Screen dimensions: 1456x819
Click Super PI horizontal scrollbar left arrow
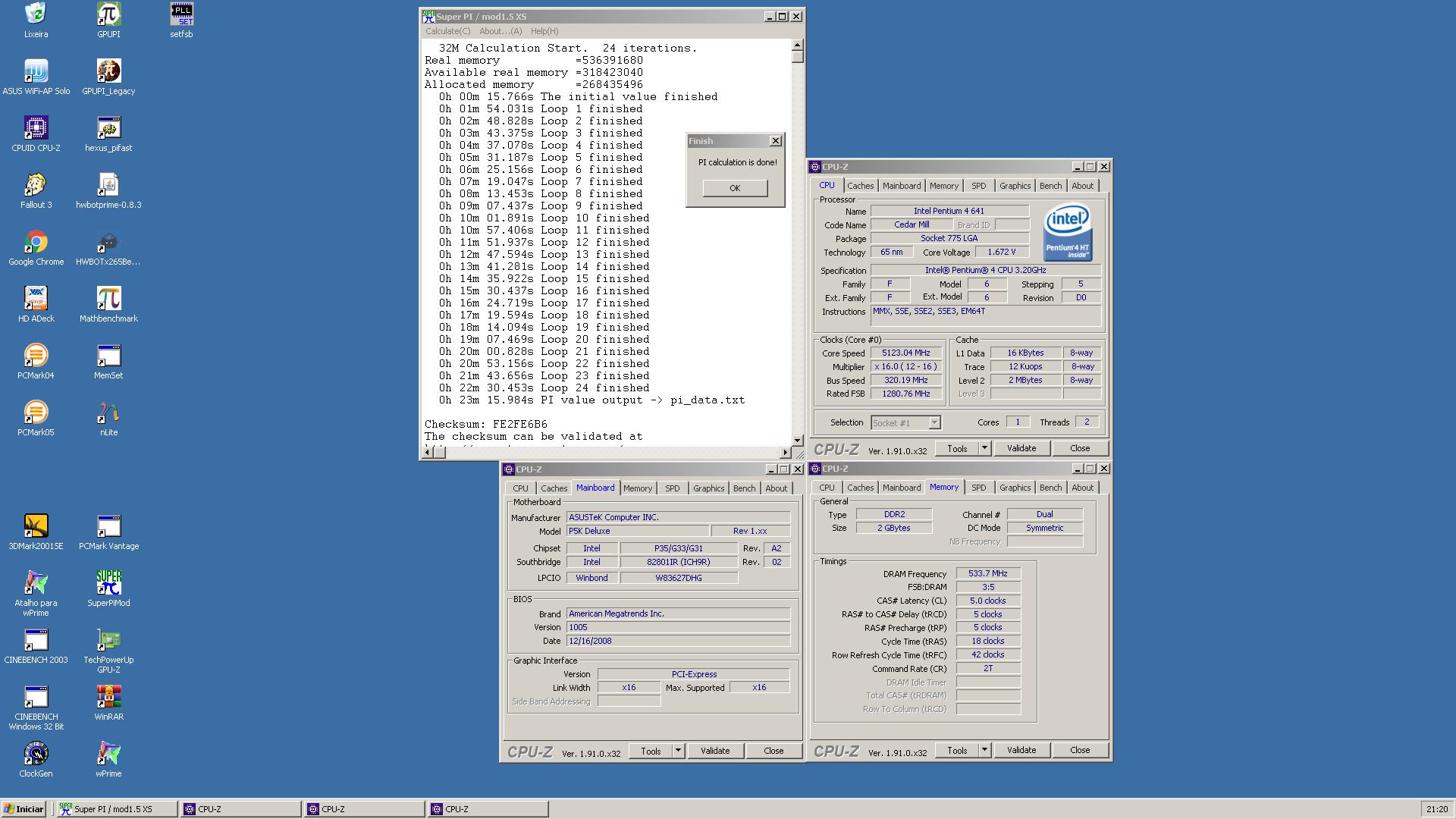pos(427,452)
